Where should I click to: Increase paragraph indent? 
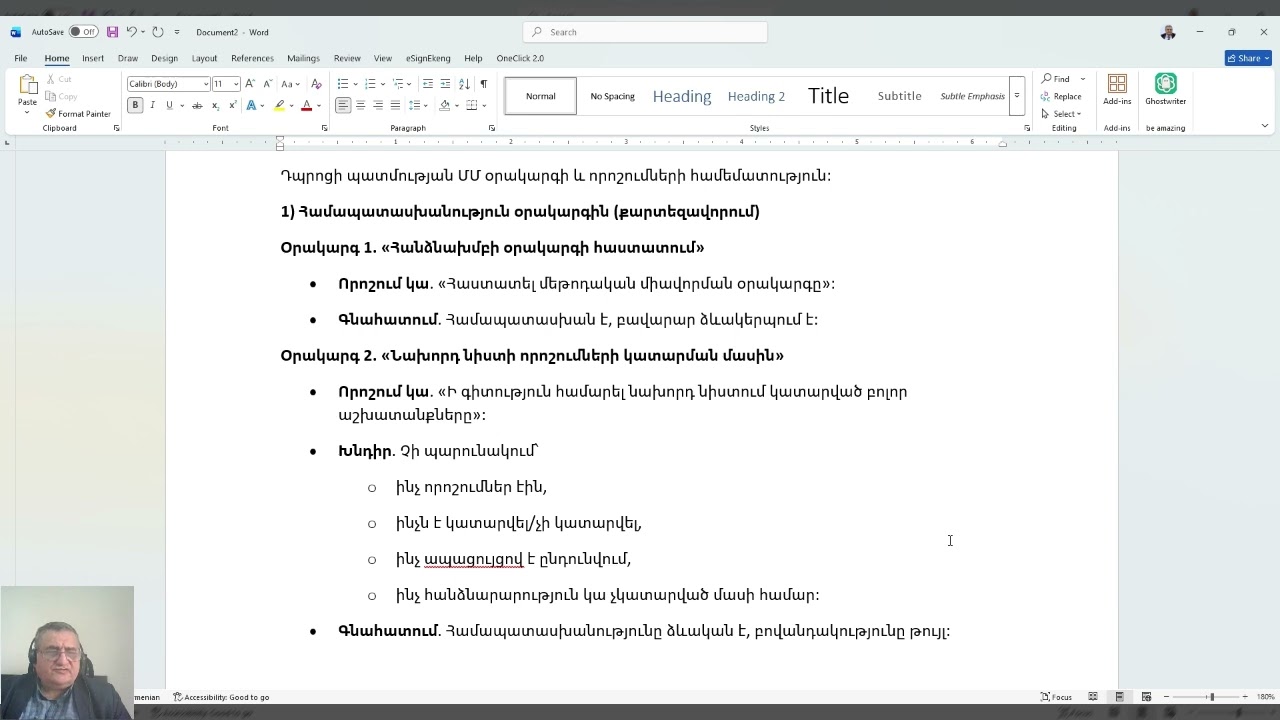(x=445, y=84)
